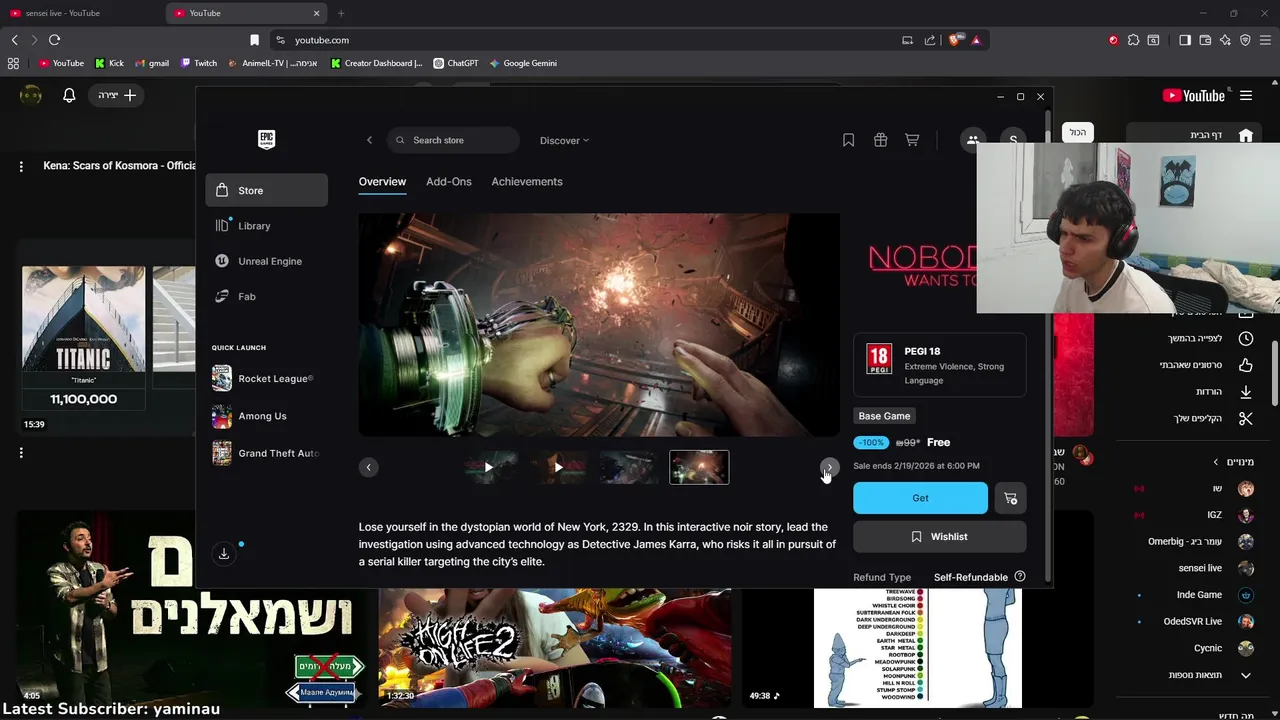Switch to the Achievements tab
This screenshot has height=720, width=1280.
pos(527,182)
